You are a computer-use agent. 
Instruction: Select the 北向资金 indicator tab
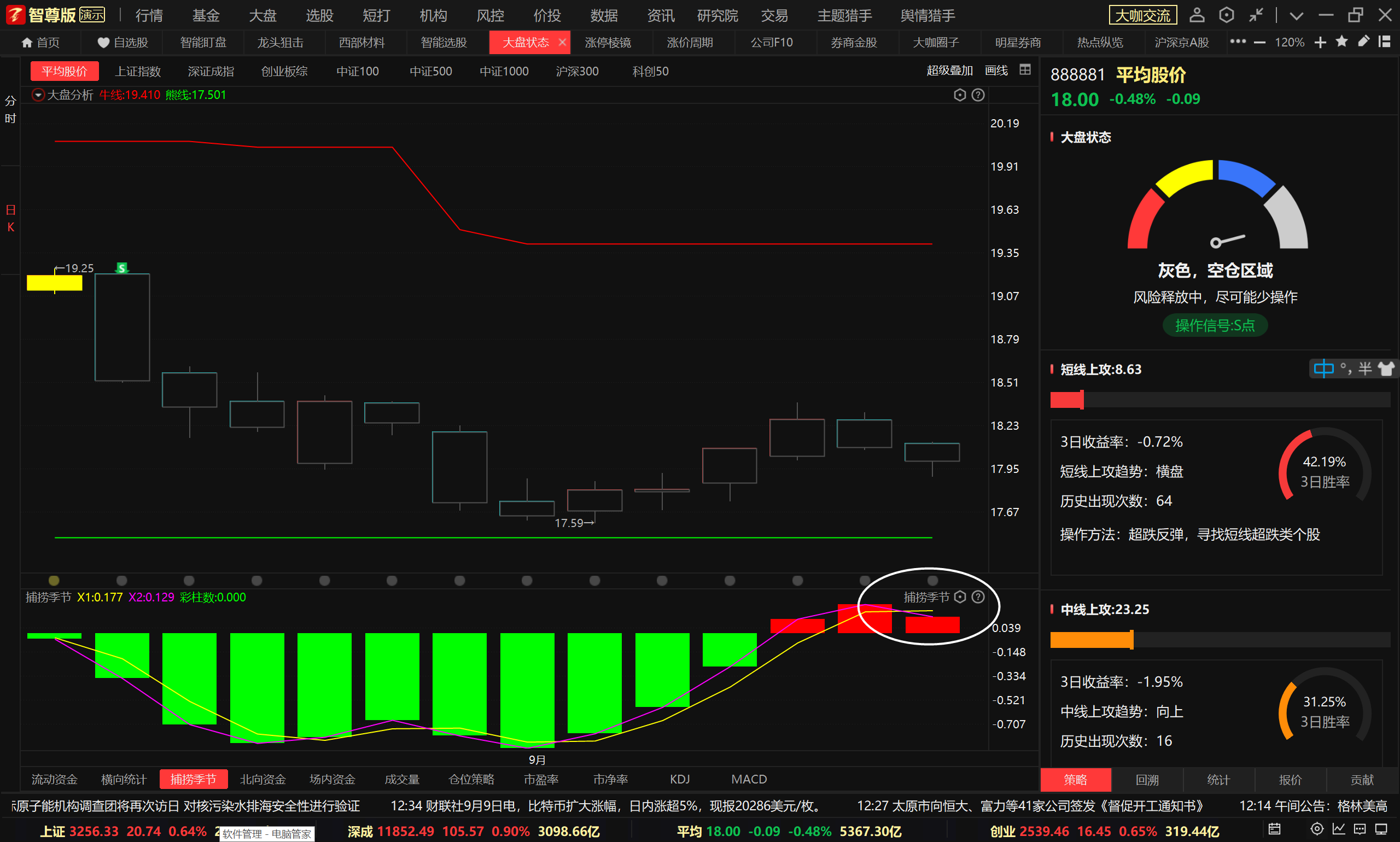pyautogui.click(x=262, y=779)
